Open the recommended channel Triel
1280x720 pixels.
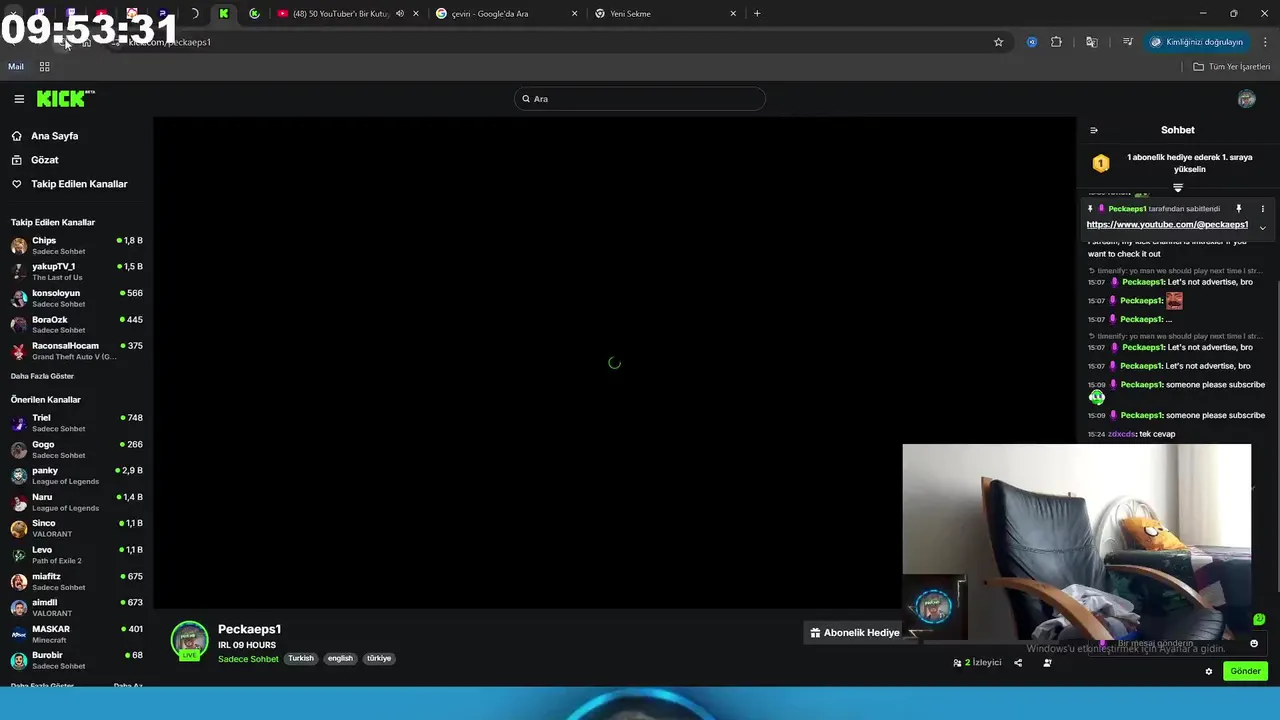[x=76, y=422]
